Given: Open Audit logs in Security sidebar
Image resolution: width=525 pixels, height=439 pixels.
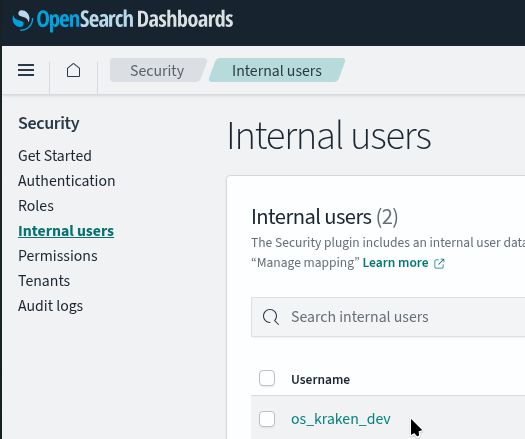Looking at the screenshot, I should [x=51, y=306].
